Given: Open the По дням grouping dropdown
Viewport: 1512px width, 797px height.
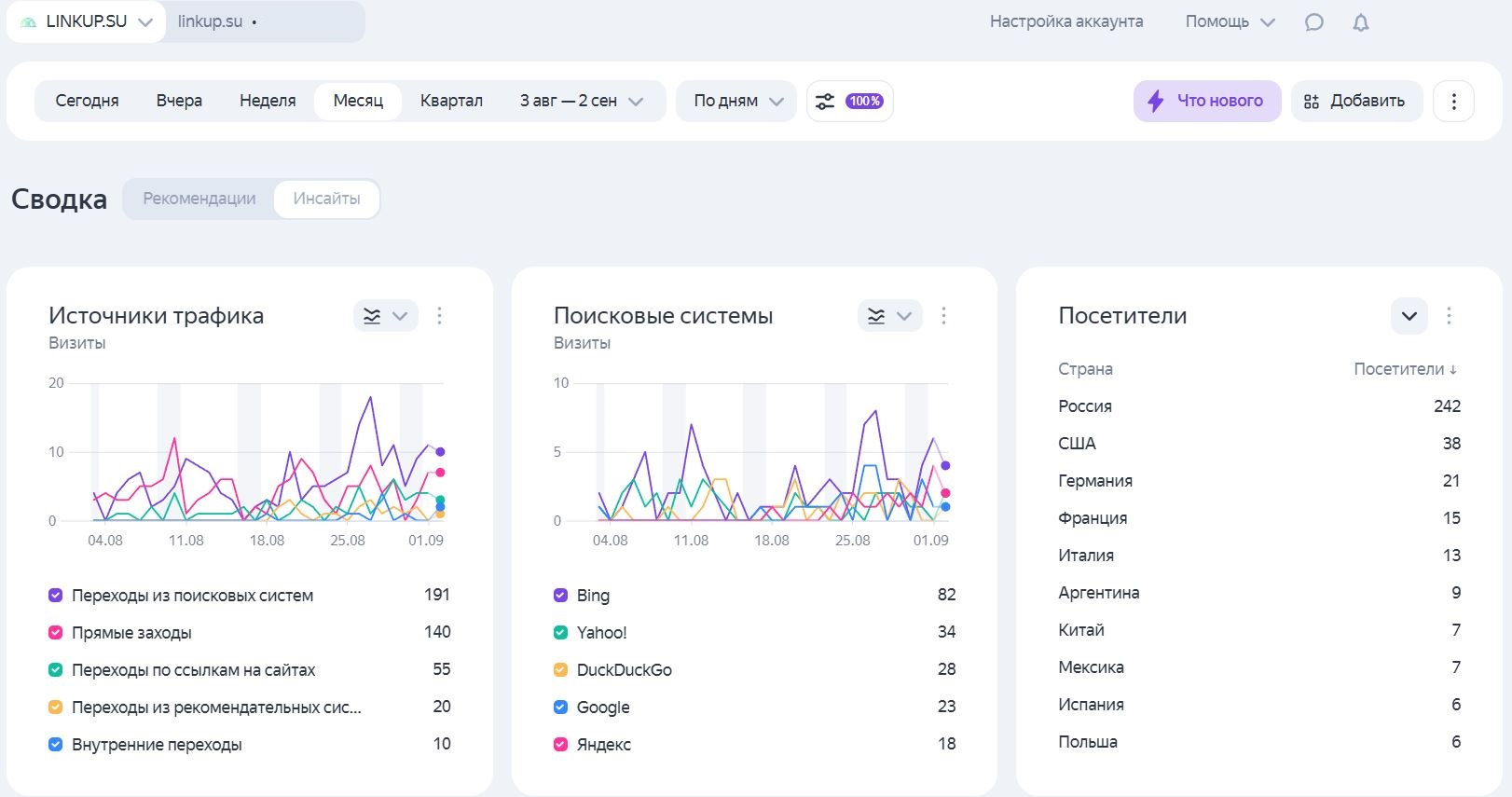Looking at the screenshot, I should 737,101.
